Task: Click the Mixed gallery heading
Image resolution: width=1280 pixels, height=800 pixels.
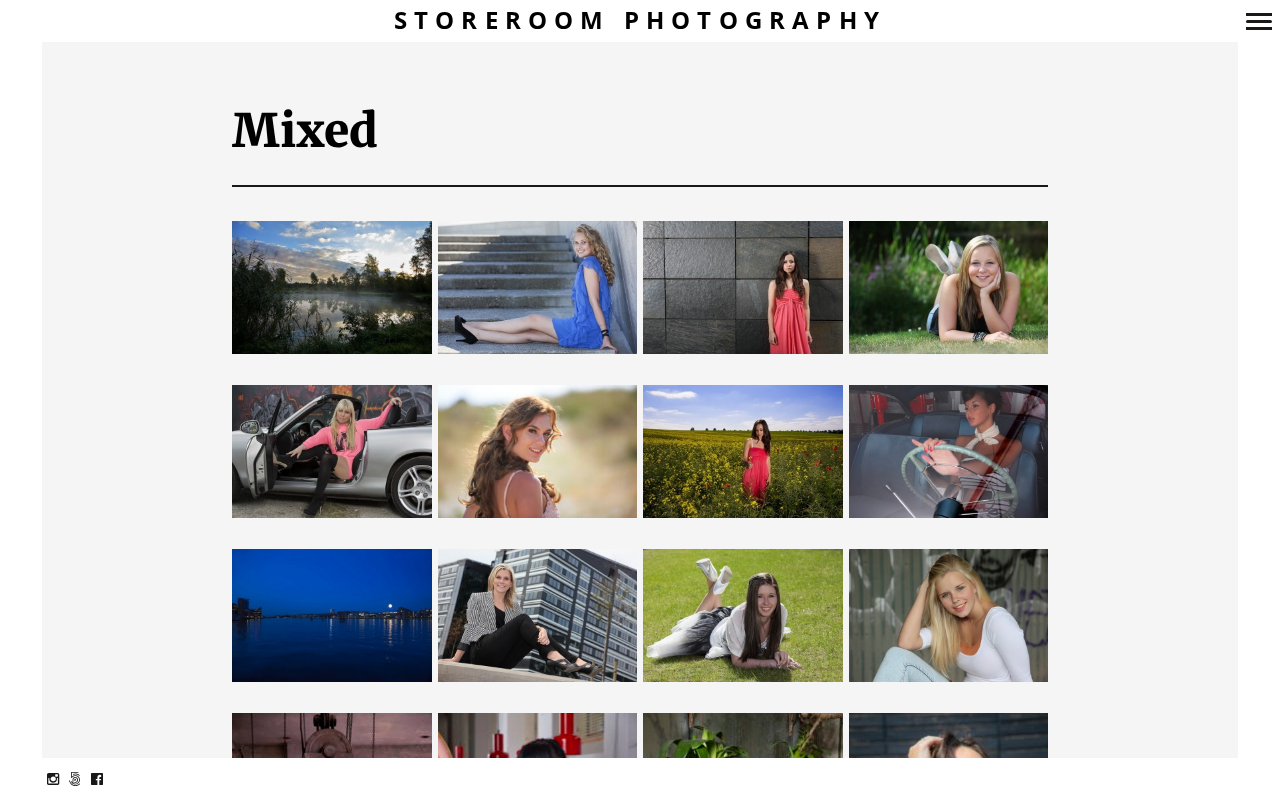Action: [305, 131]
